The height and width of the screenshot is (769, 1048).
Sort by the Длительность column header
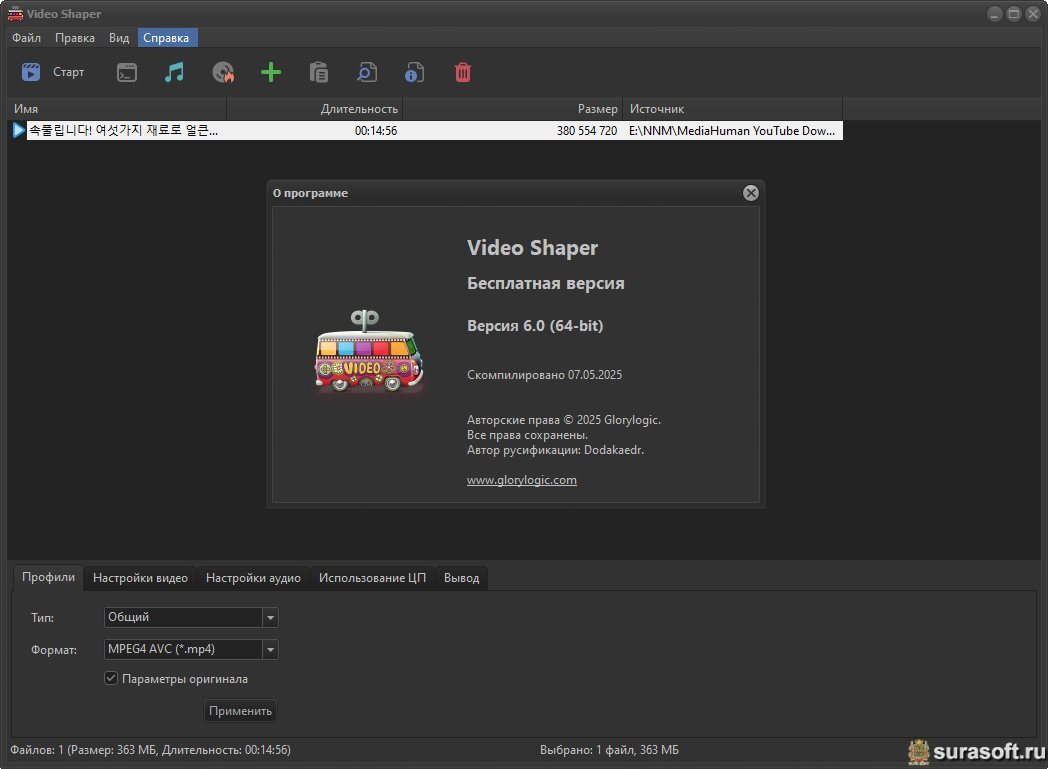pos(315,109)
